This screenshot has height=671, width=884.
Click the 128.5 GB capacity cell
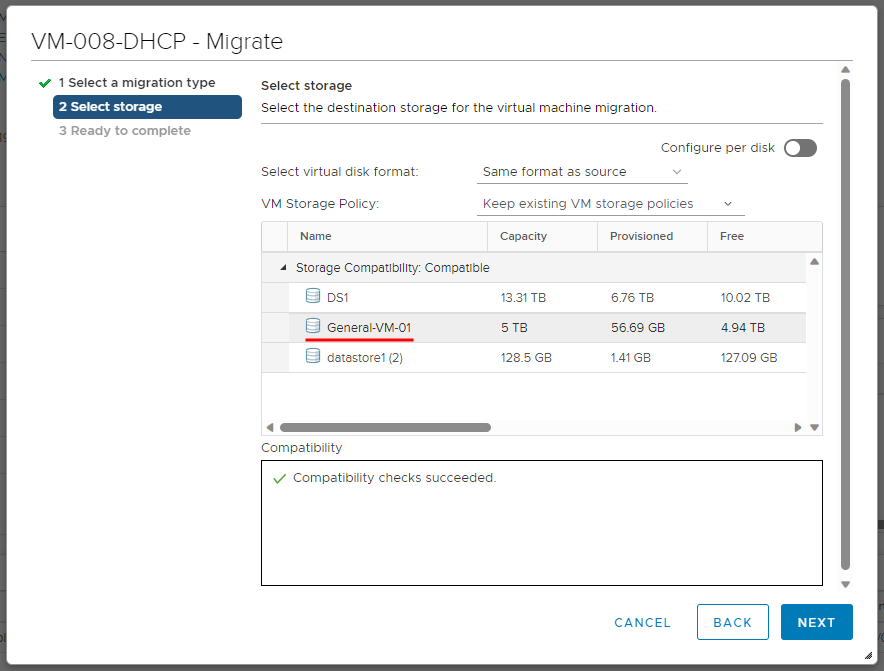[x=526, y=357]
